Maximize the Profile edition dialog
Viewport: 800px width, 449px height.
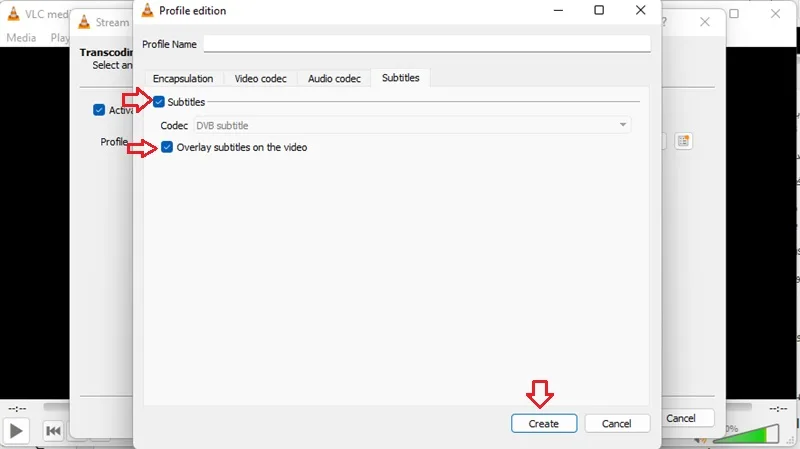tap(599, 10)
